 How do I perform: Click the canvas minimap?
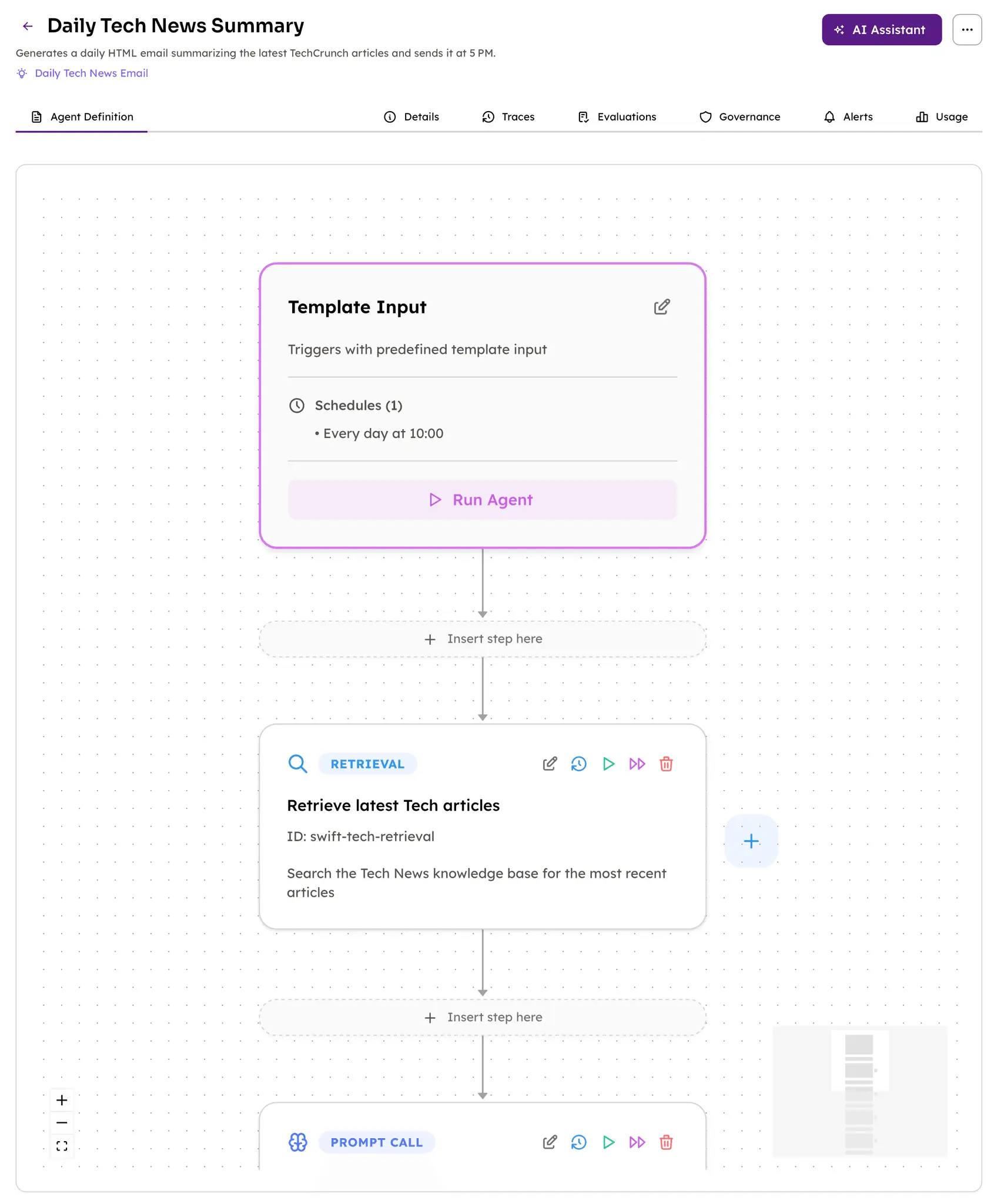[x=860, y=1092]
